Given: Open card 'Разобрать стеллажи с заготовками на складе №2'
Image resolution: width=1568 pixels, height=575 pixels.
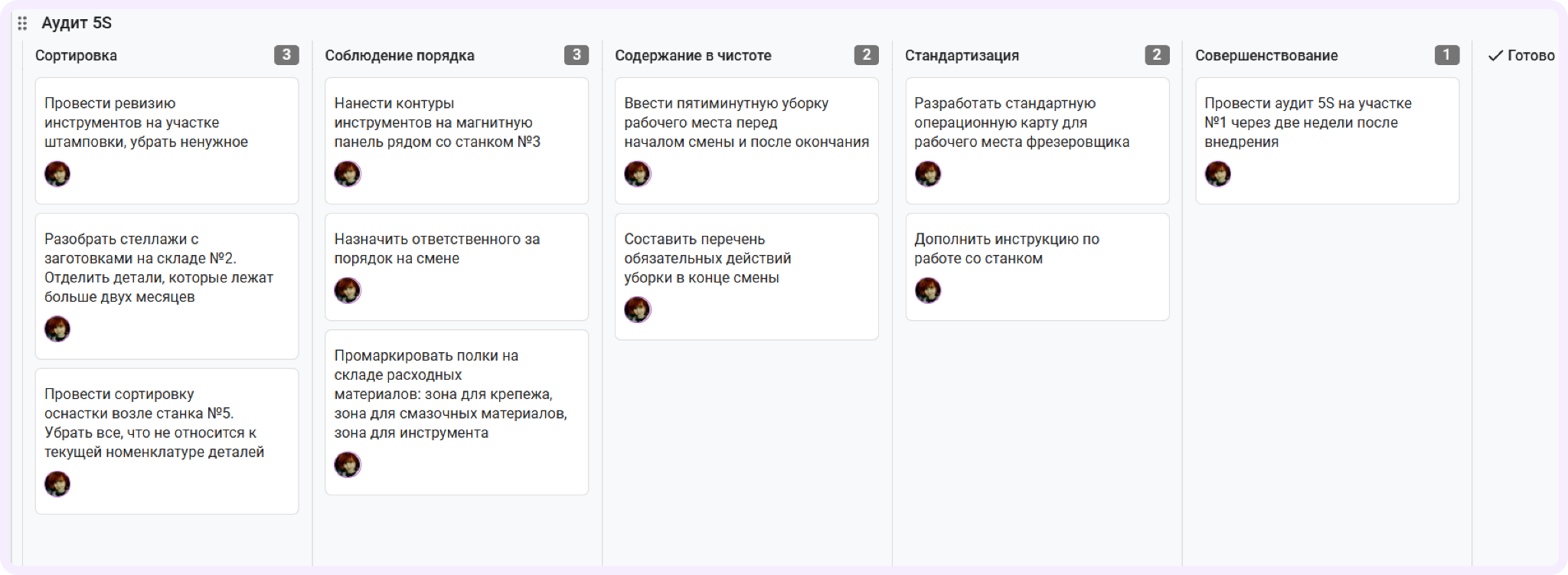Looking at the screenshot, I should pyautogui.click(x=167, y=286).
